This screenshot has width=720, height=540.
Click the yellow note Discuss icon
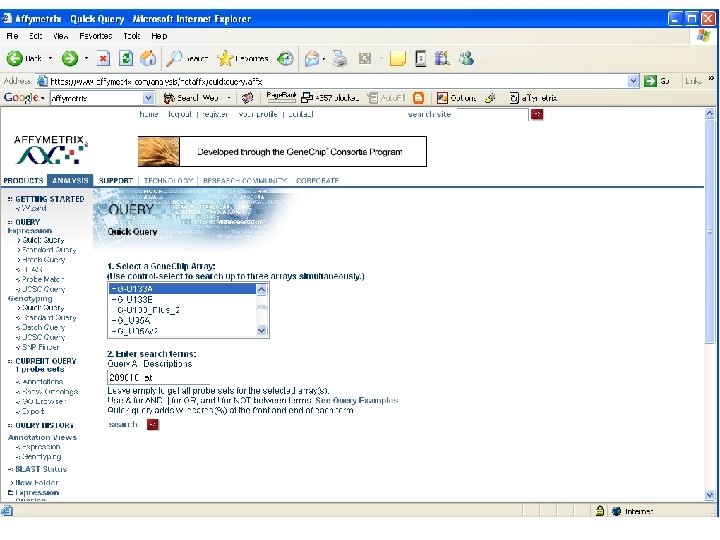coord(398,58)
